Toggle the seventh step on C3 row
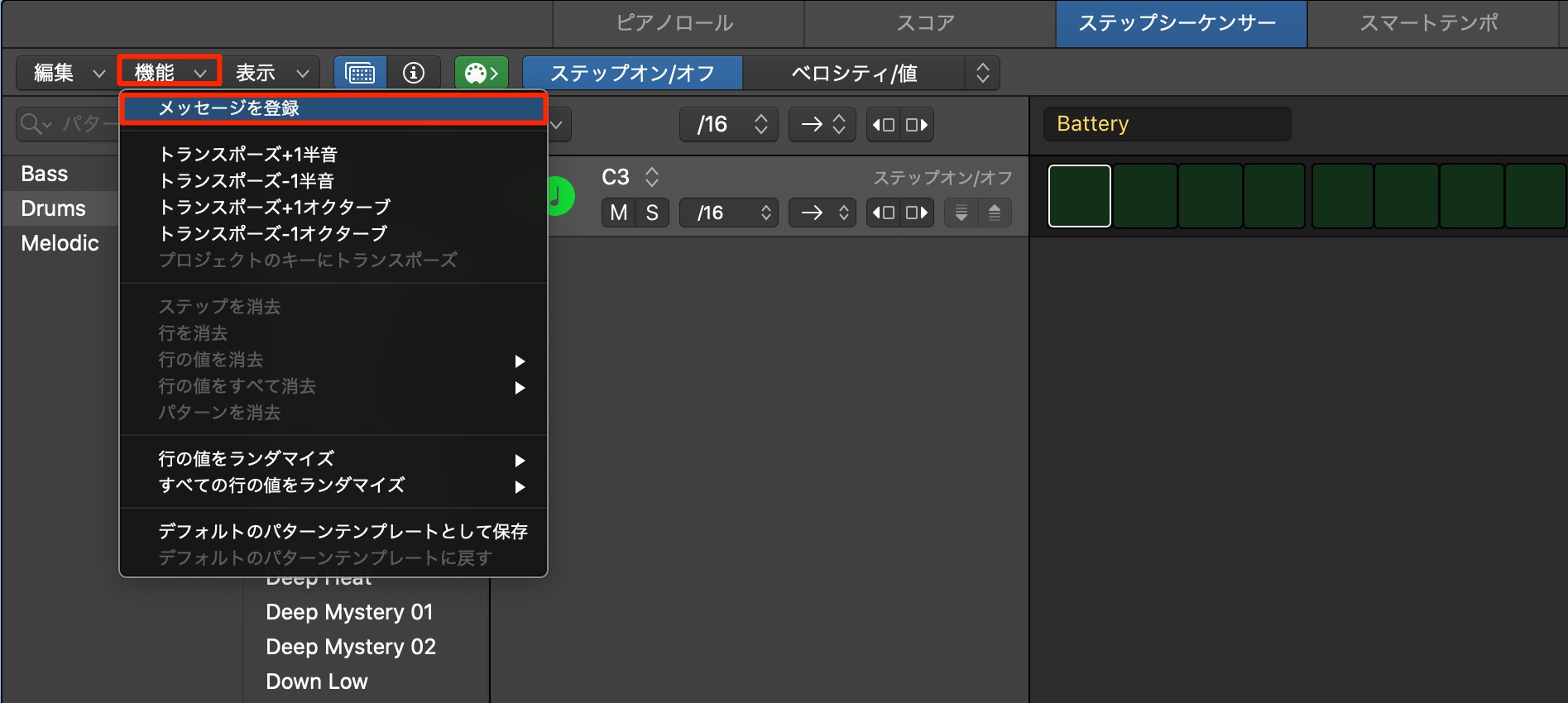1568x703 pixels. pos(1472,196)
